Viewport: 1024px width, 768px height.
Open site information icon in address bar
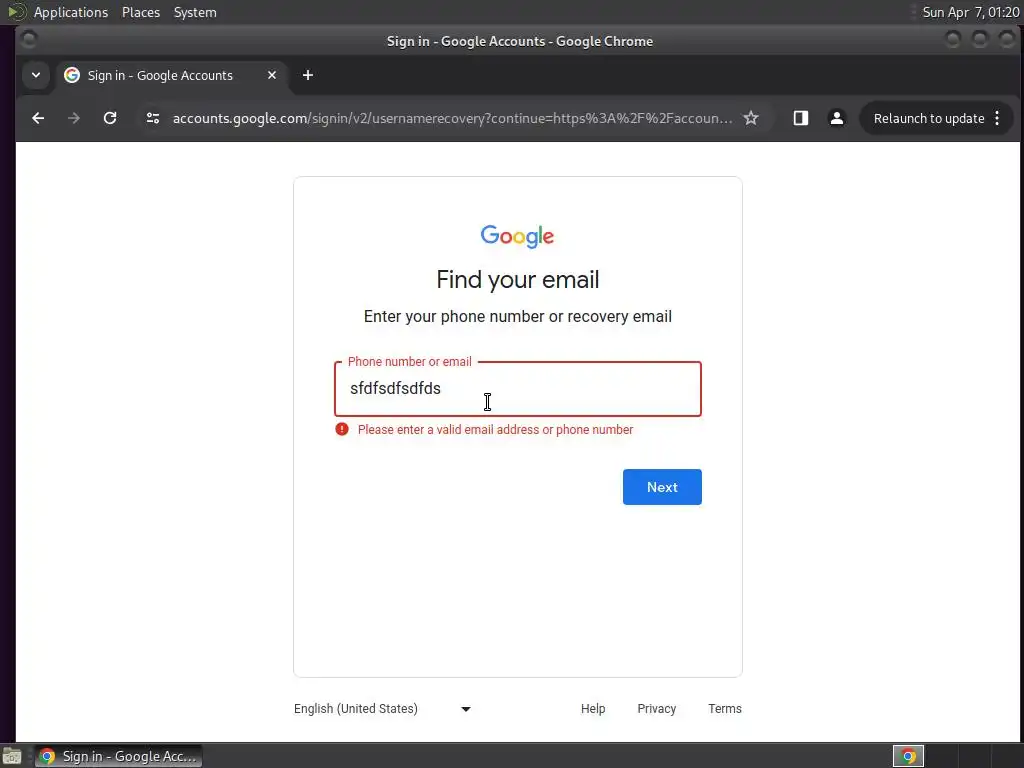pyautogui.click(x=153, y=118)
